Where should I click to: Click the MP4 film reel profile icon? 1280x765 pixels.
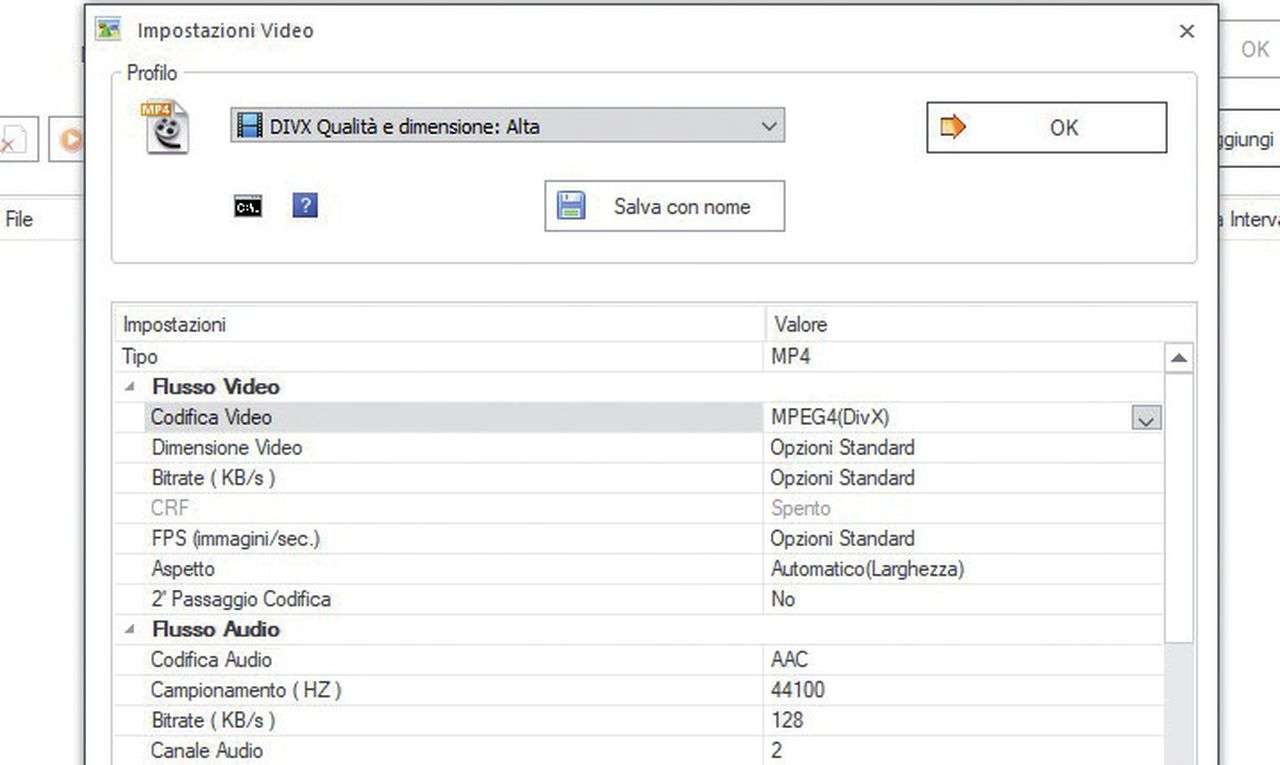[165, 127]
